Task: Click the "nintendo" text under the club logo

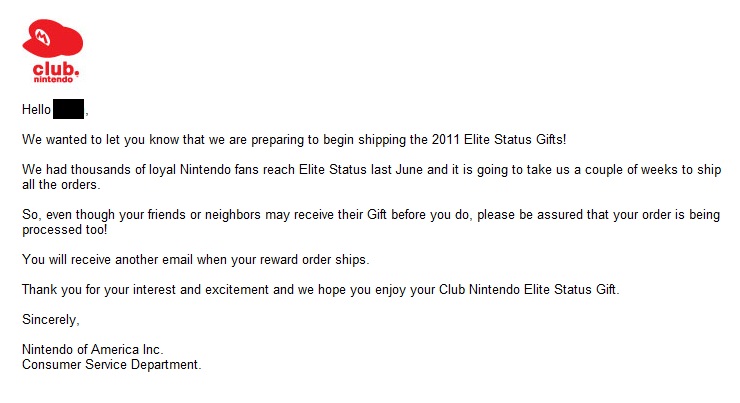Action: tap(55, 77)
